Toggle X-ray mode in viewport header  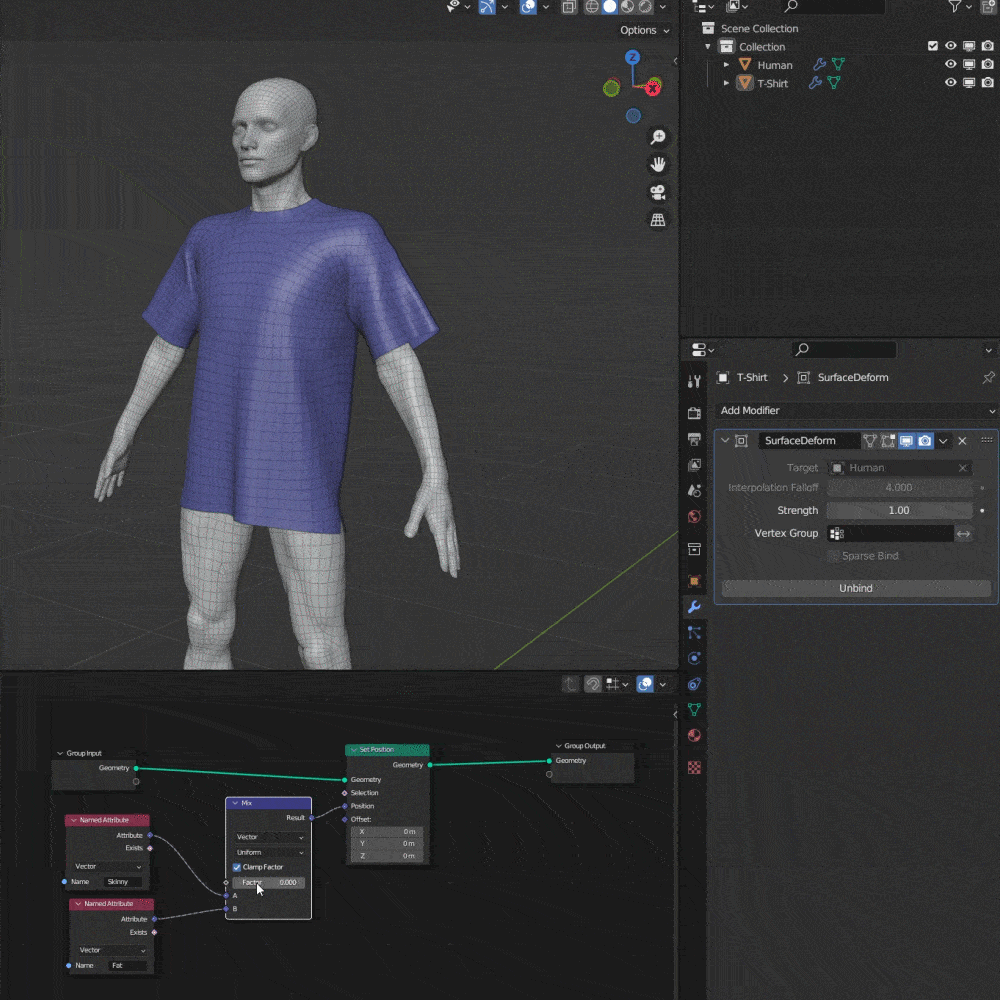[x=569, y=6]
